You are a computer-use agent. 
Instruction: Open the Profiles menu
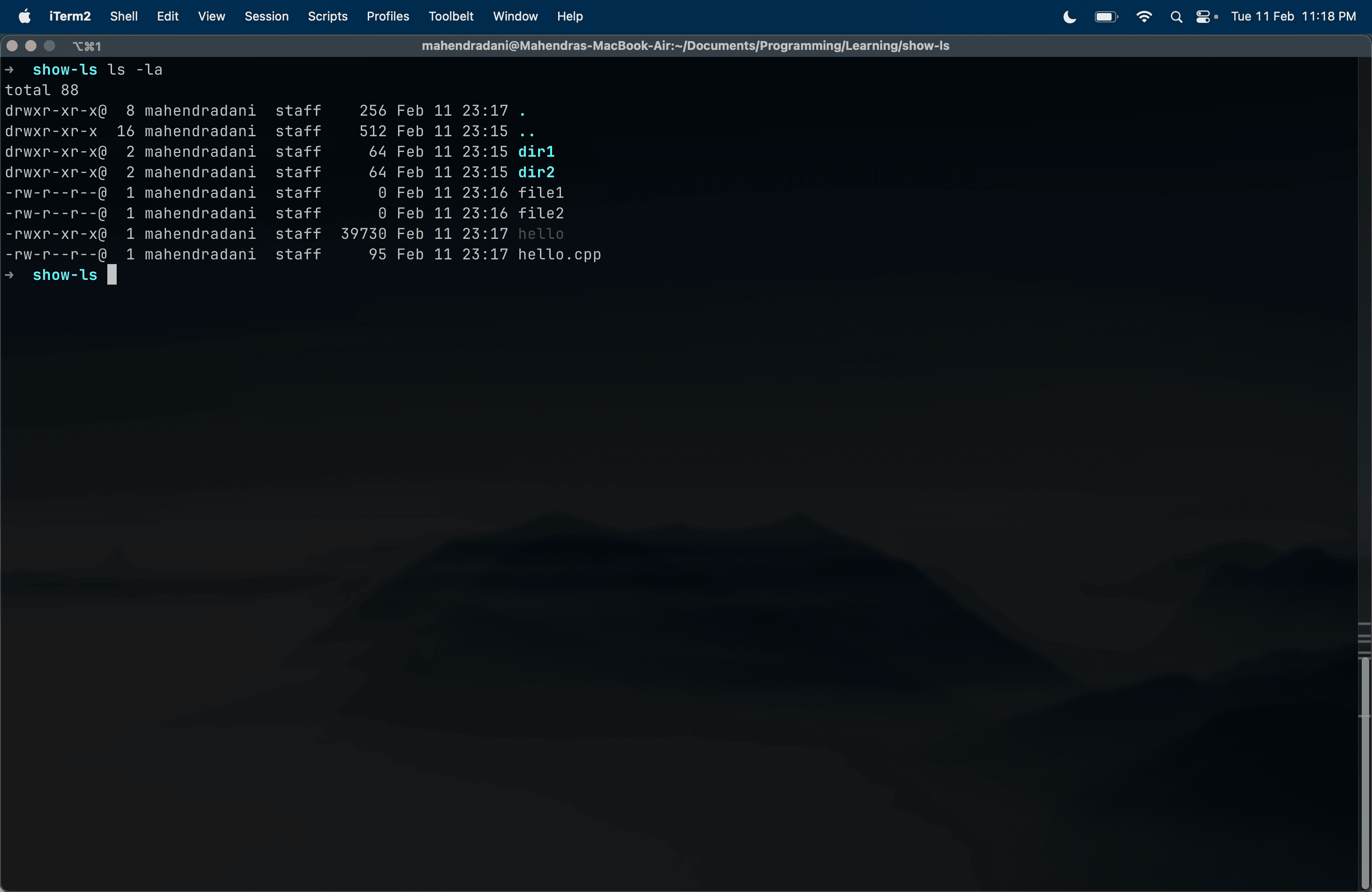click(x=387, y=16)
